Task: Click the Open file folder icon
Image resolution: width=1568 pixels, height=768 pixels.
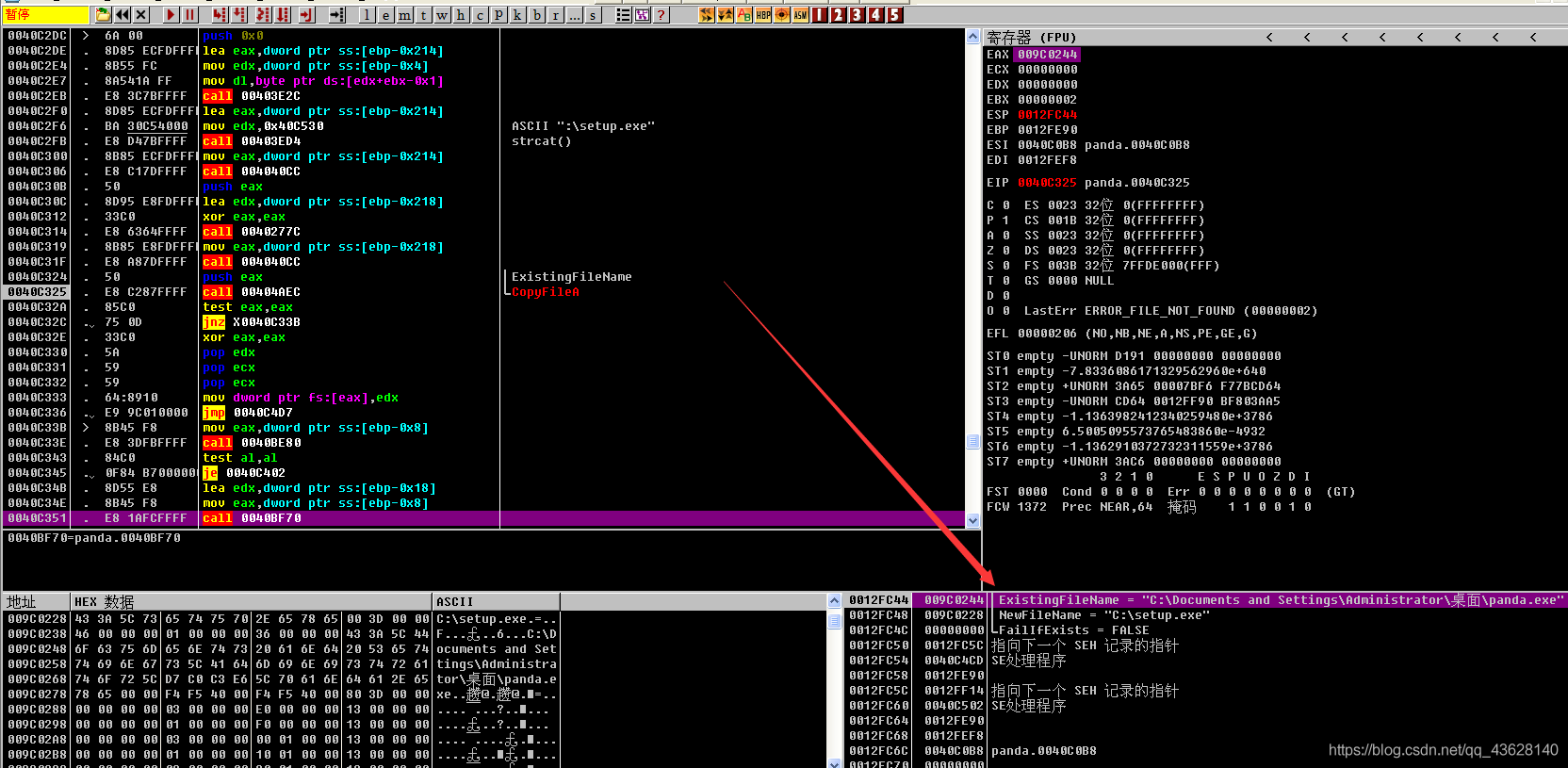Action: [x=104, y=15]
